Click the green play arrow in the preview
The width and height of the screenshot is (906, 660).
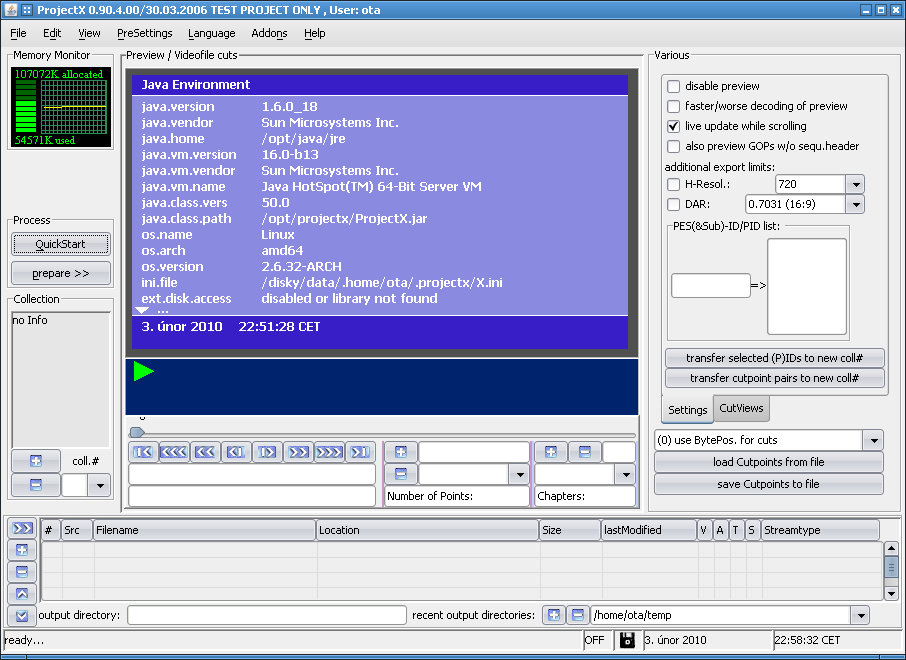(x=143, y=371)
